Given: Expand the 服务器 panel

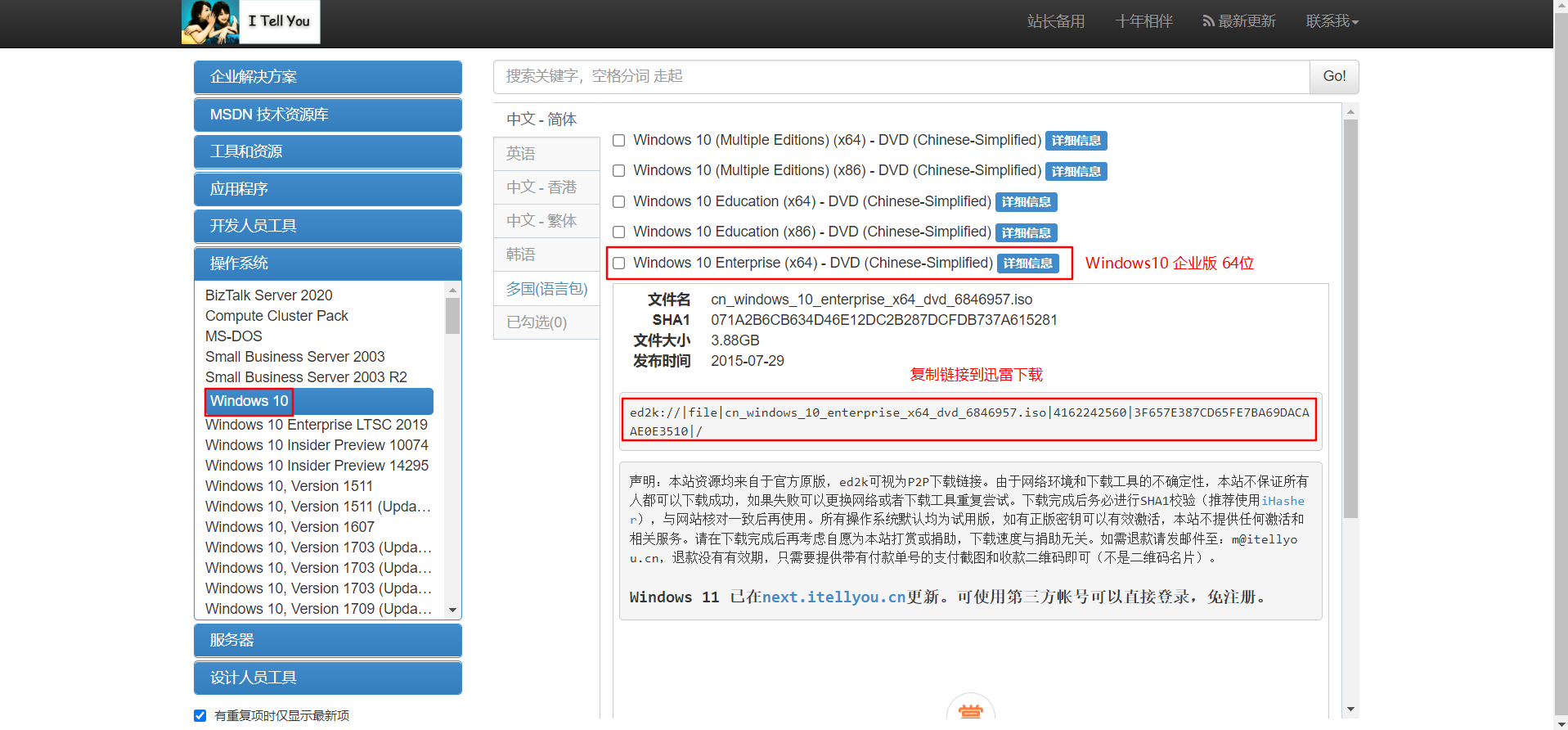Looking at the screenshot, I should tap(328, 640).
